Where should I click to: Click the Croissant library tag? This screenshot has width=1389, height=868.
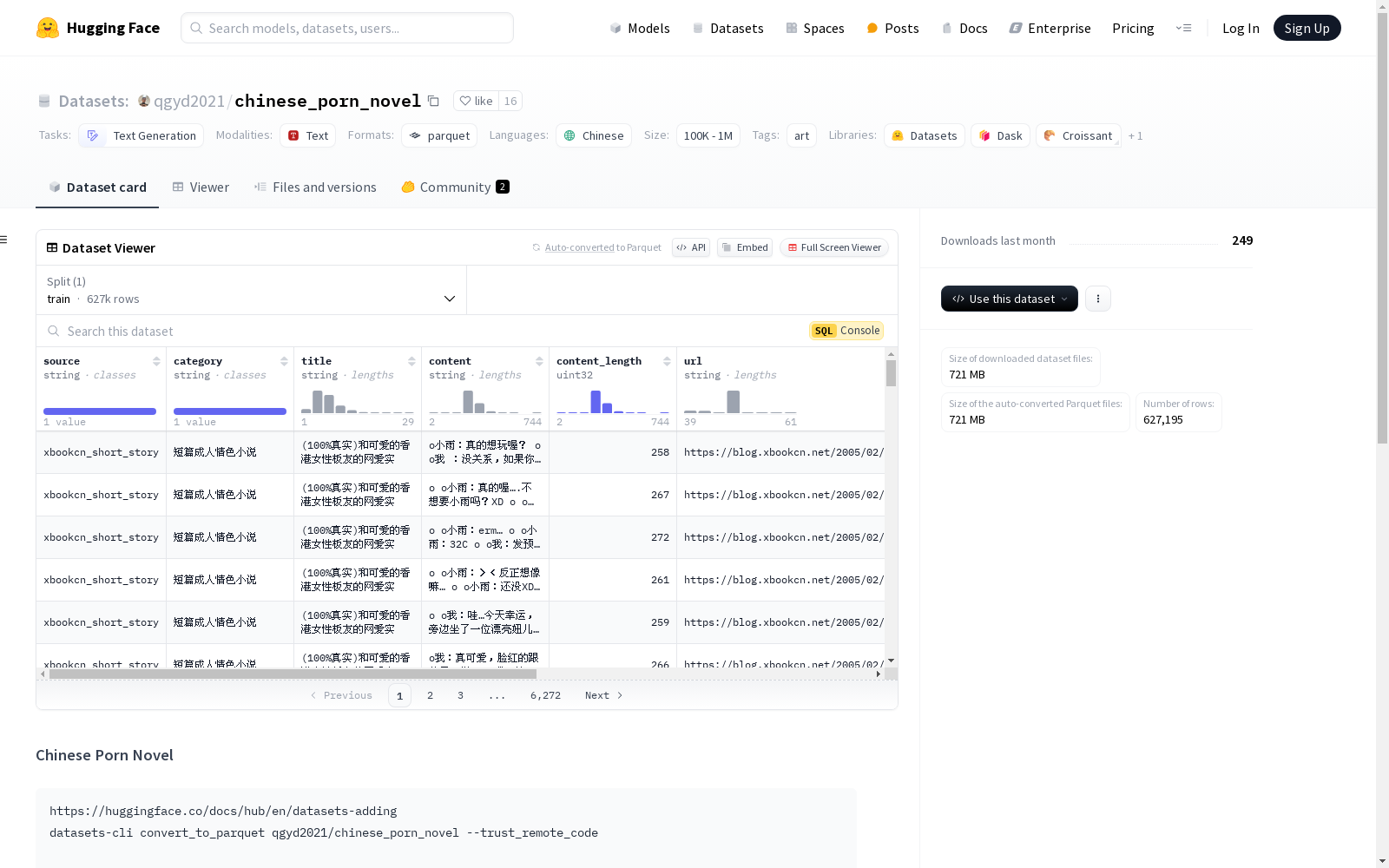pos(1078,135)
